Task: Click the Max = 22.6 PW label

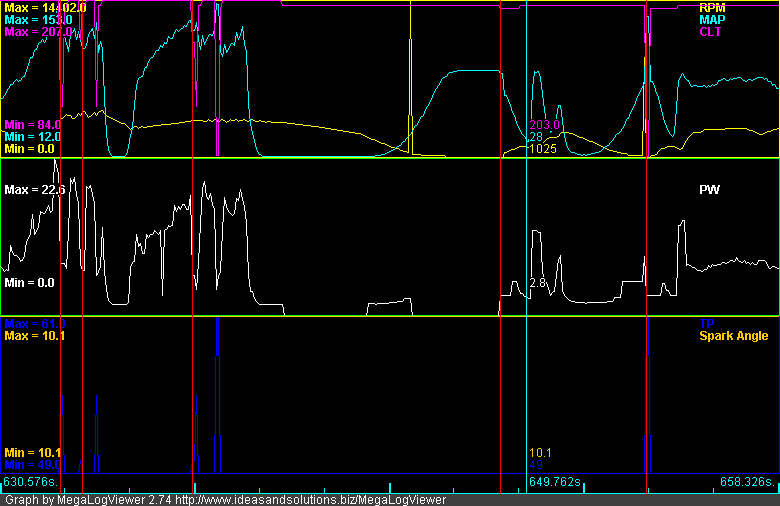Action: (x=35, y=189)
